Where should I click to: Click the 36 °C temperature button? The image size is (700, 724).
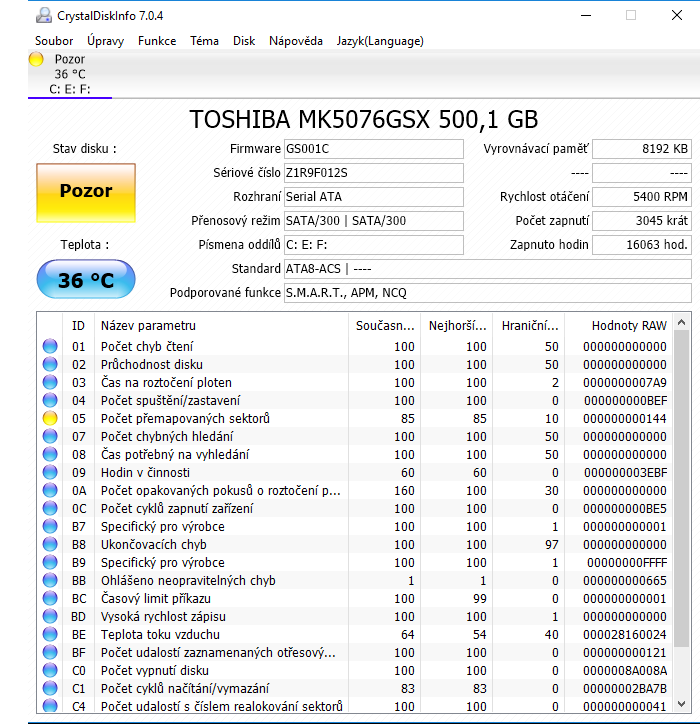(x=86, y=279)
